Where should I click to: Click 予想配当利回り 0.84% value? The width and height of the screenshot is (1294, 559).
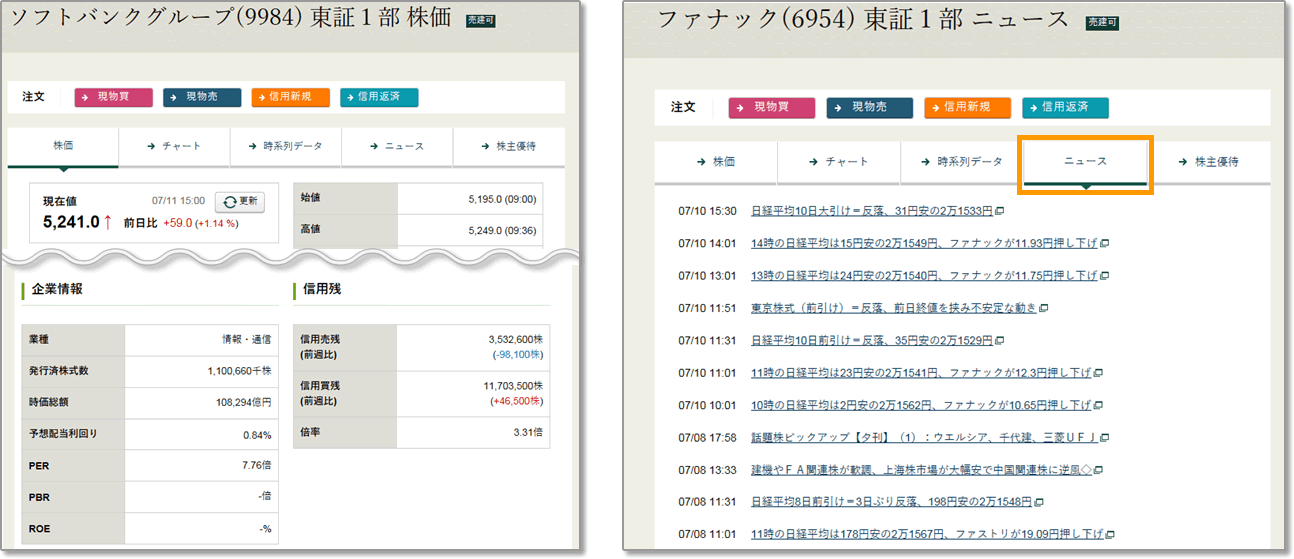coord(257,434)
